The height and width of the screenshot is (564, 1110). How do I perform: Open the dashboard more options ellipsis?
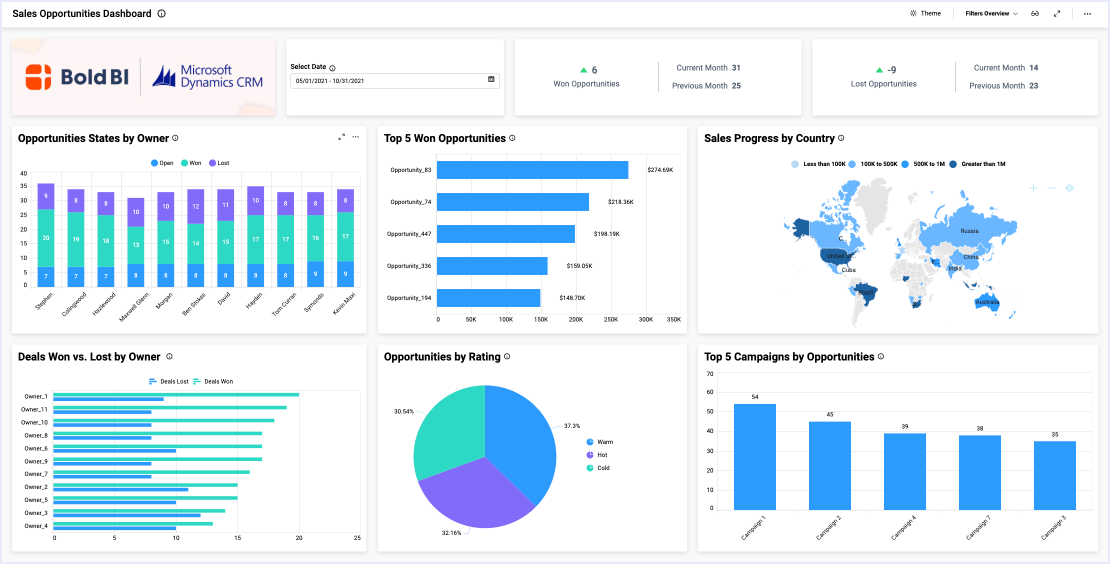click(x=1087, y=14)
